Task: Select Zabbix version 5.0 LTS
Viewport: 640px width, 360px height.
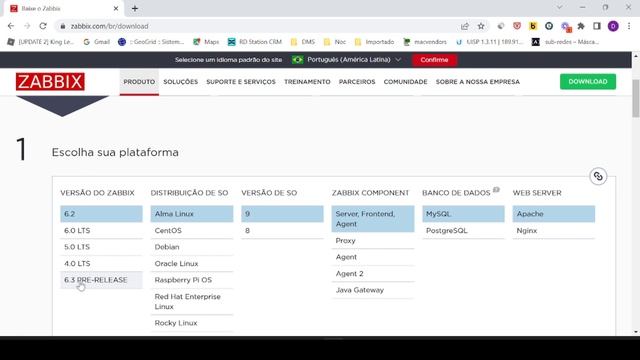Action: [x=101, y=247]
